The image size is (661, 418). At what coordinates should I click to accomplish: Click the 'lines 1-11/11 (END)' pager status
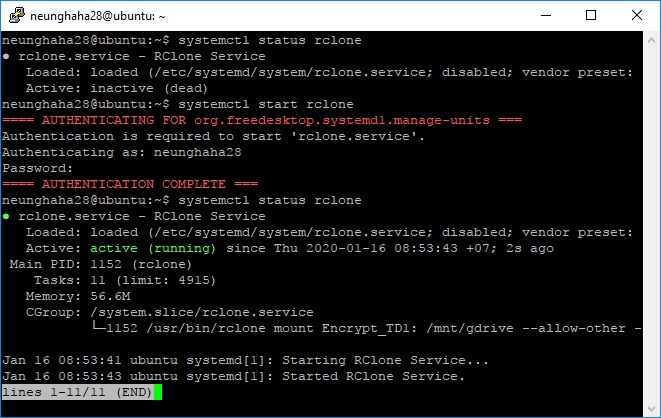click(x=77, y=392)
